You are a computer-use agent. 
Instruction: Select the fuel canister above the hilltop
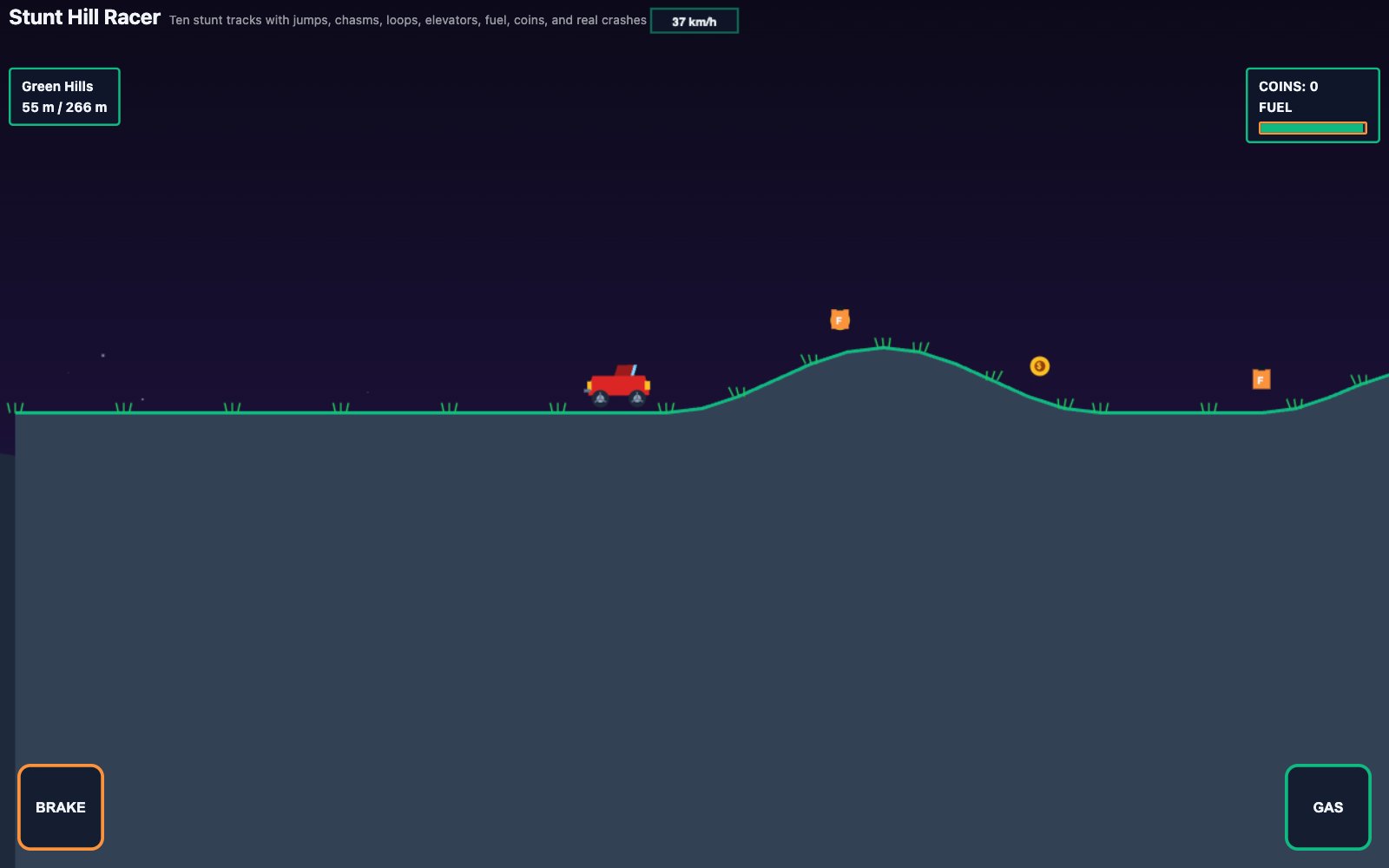tap(839, 319)
